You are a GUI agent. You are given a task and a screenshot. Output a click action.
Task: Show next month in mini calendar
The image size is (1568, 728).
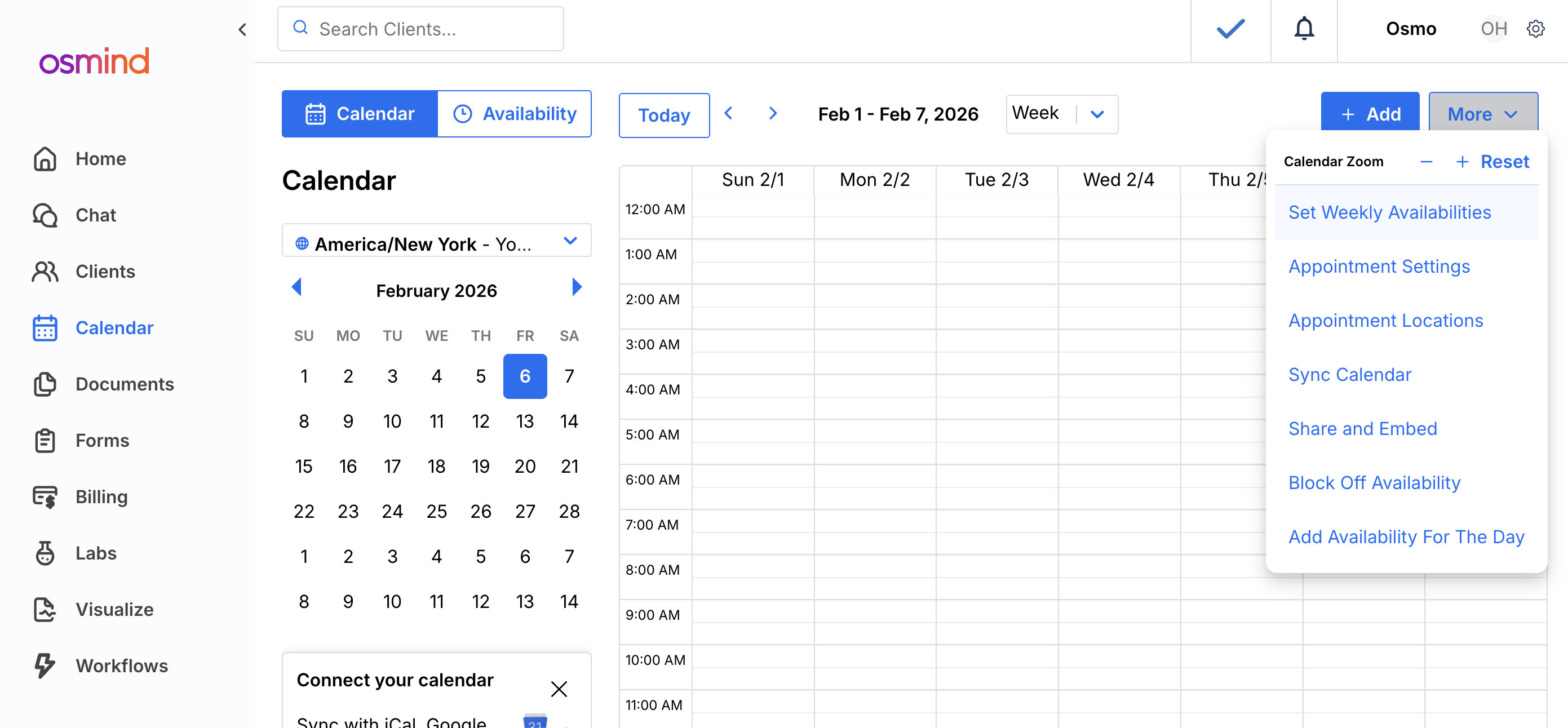click(x=577, y=287)
